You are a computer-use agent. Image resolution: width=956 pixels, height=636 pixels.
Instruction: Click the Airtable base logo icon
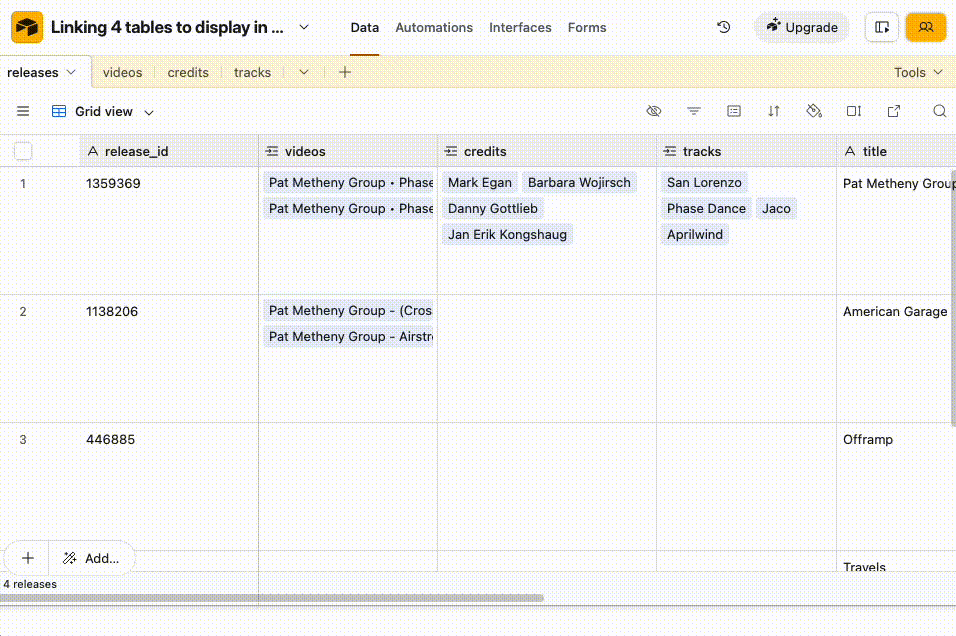point(27,27)
